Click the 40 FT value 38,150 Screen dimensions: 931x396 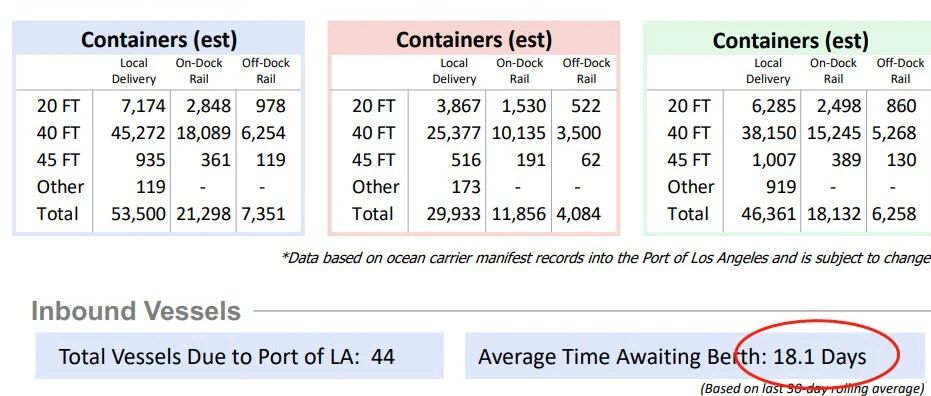(768, 133)
